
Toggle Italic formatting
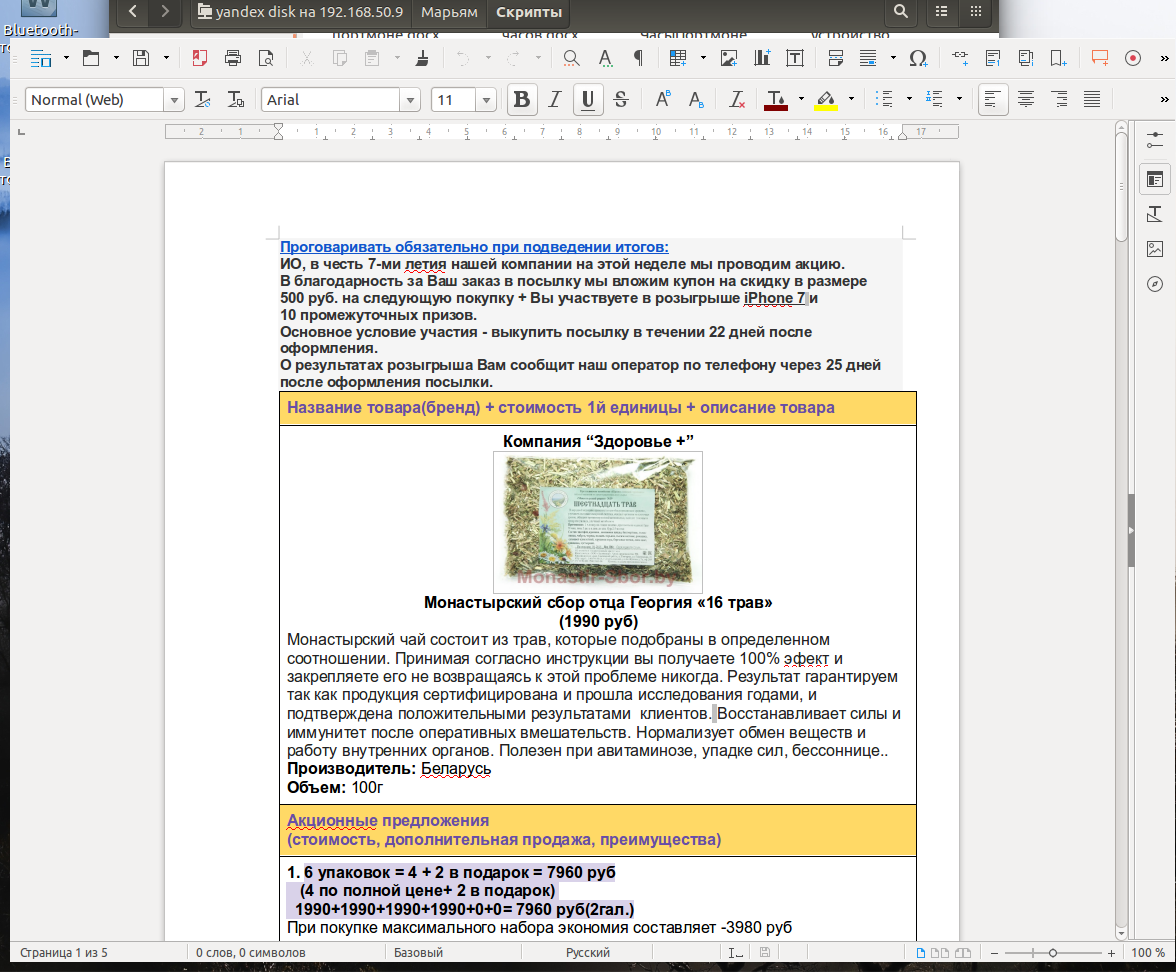coord(555,99)
